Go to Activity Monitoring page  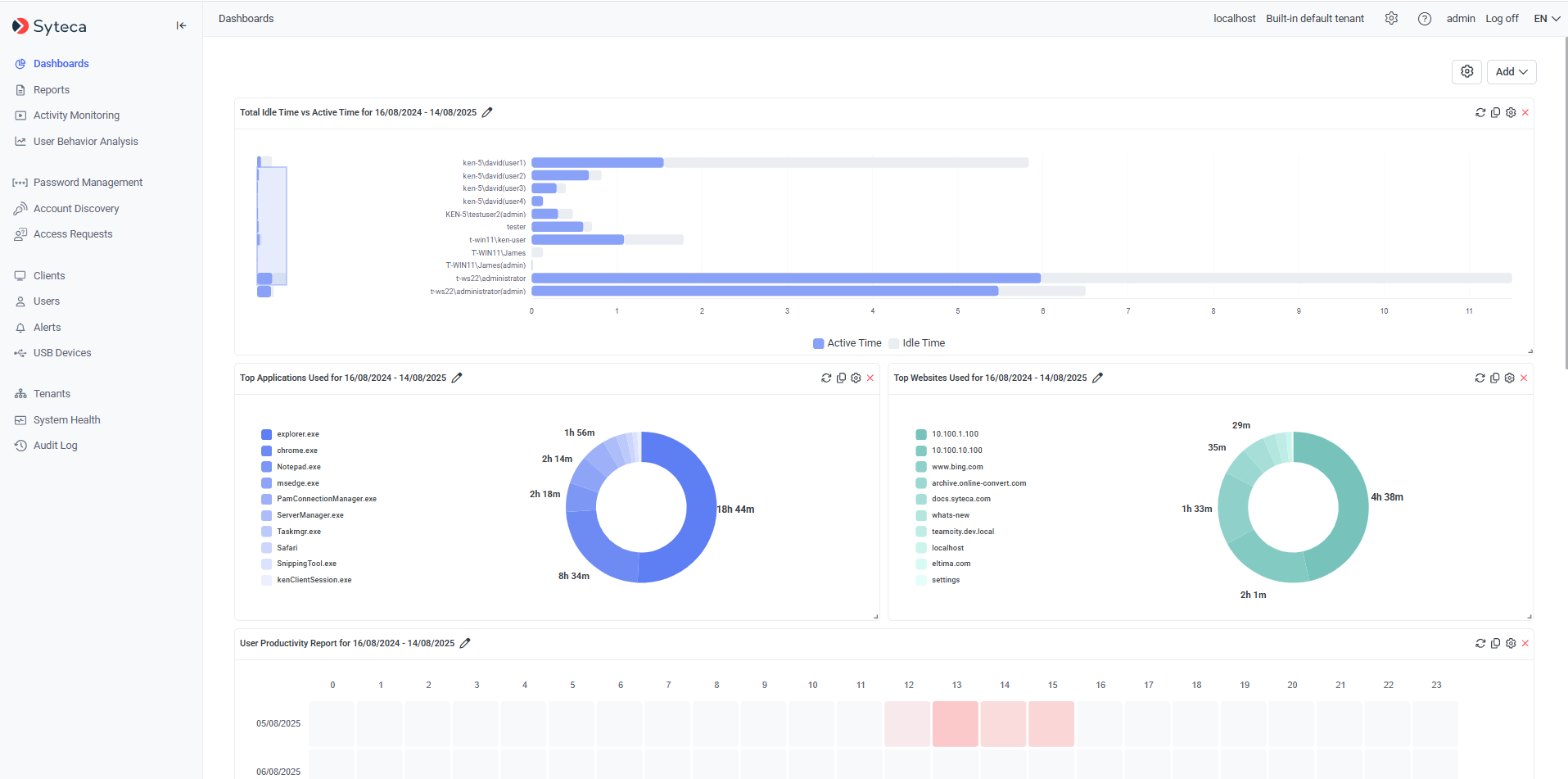[x=76, y=115]
